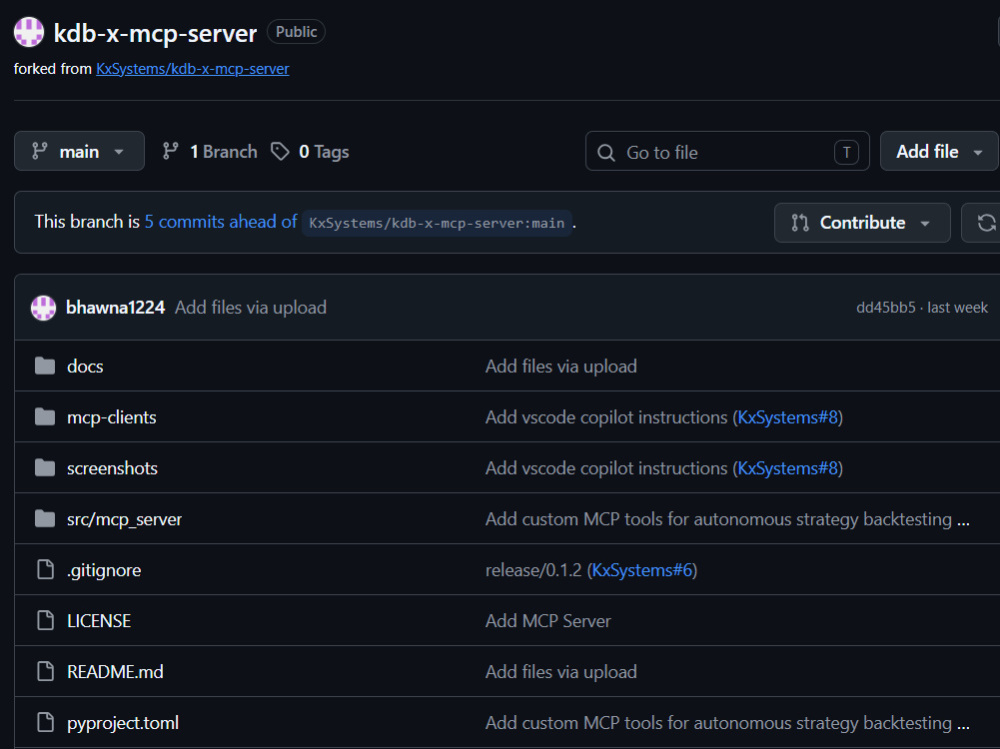Open the KxSystems#6 link in .gitignore row
This screenshot has width=1000, height=749.
(642, 570)
